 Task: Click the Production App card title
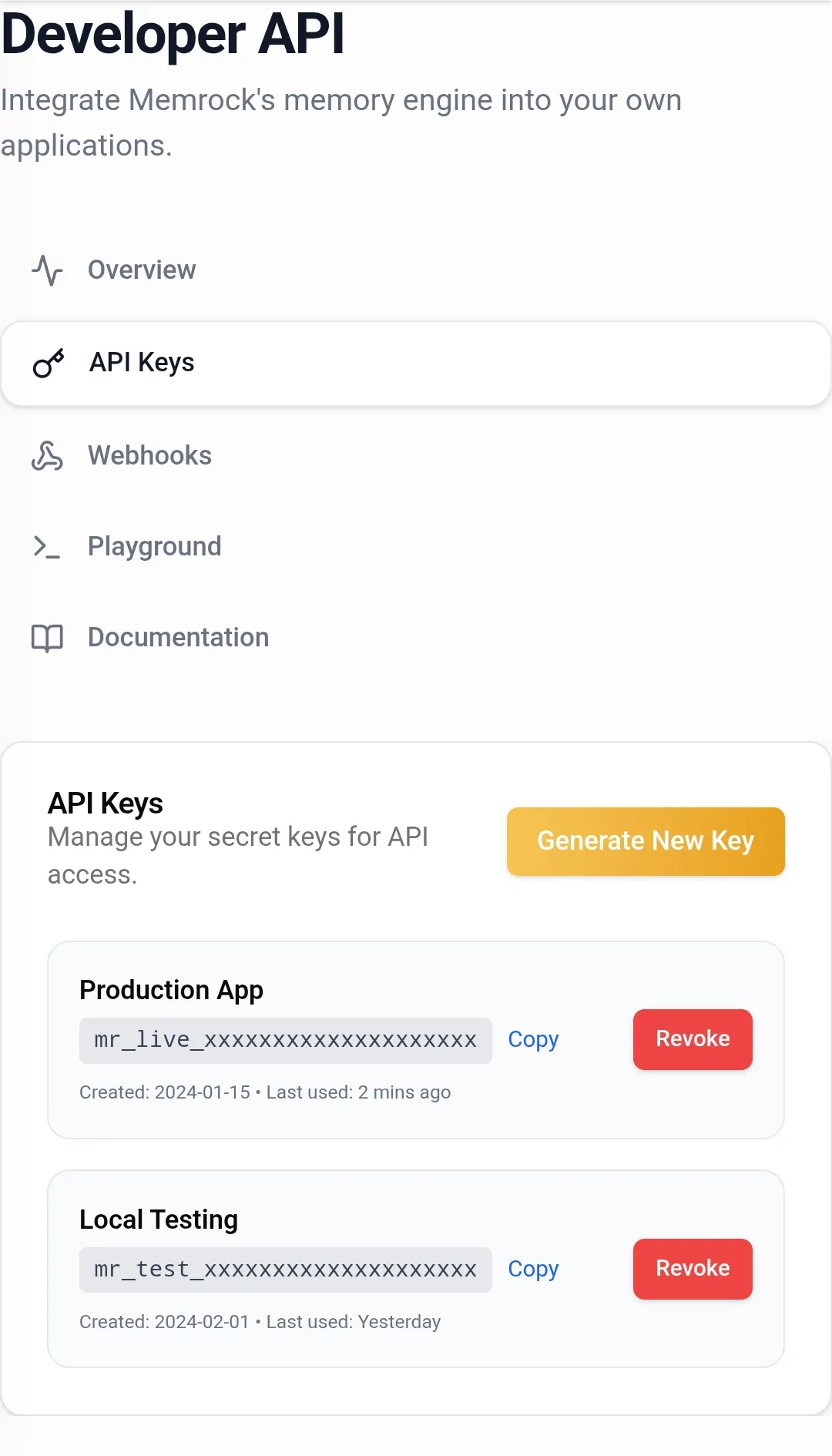171,990
